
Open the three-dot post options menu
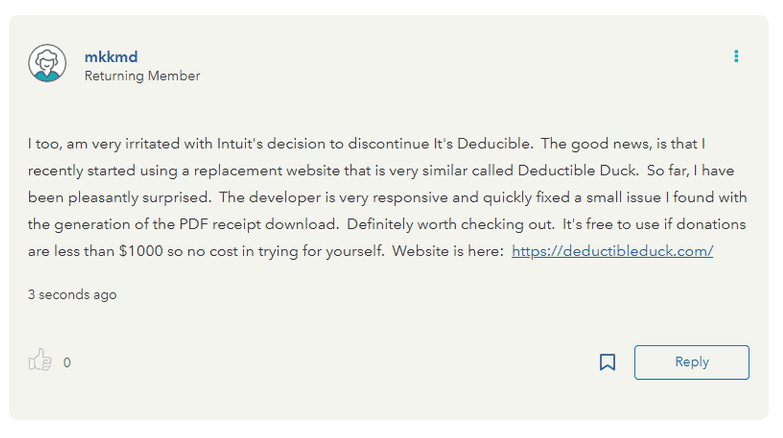click(736, 56)
